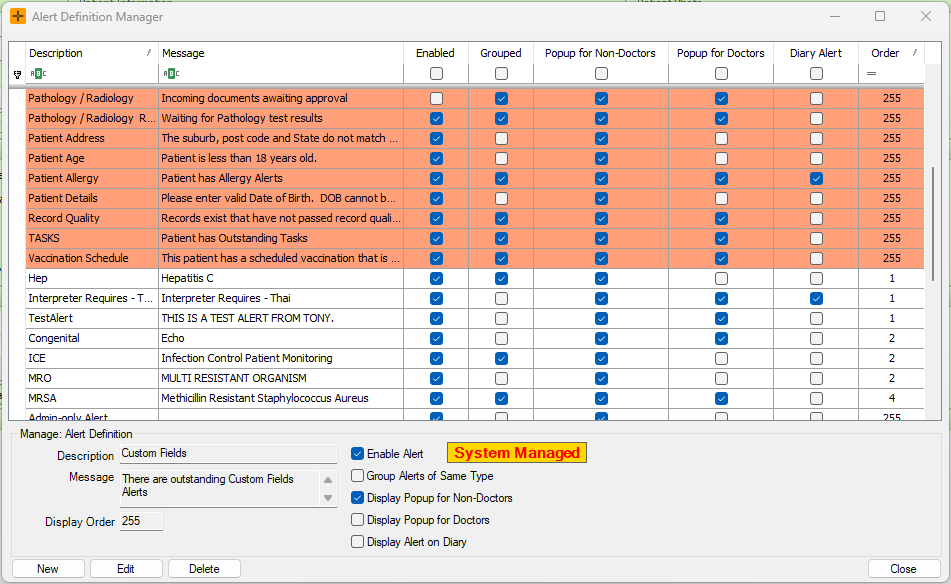Click the Popup for Non-Doctors column header
Screen dimensions: 951x584
coord(600,53)
